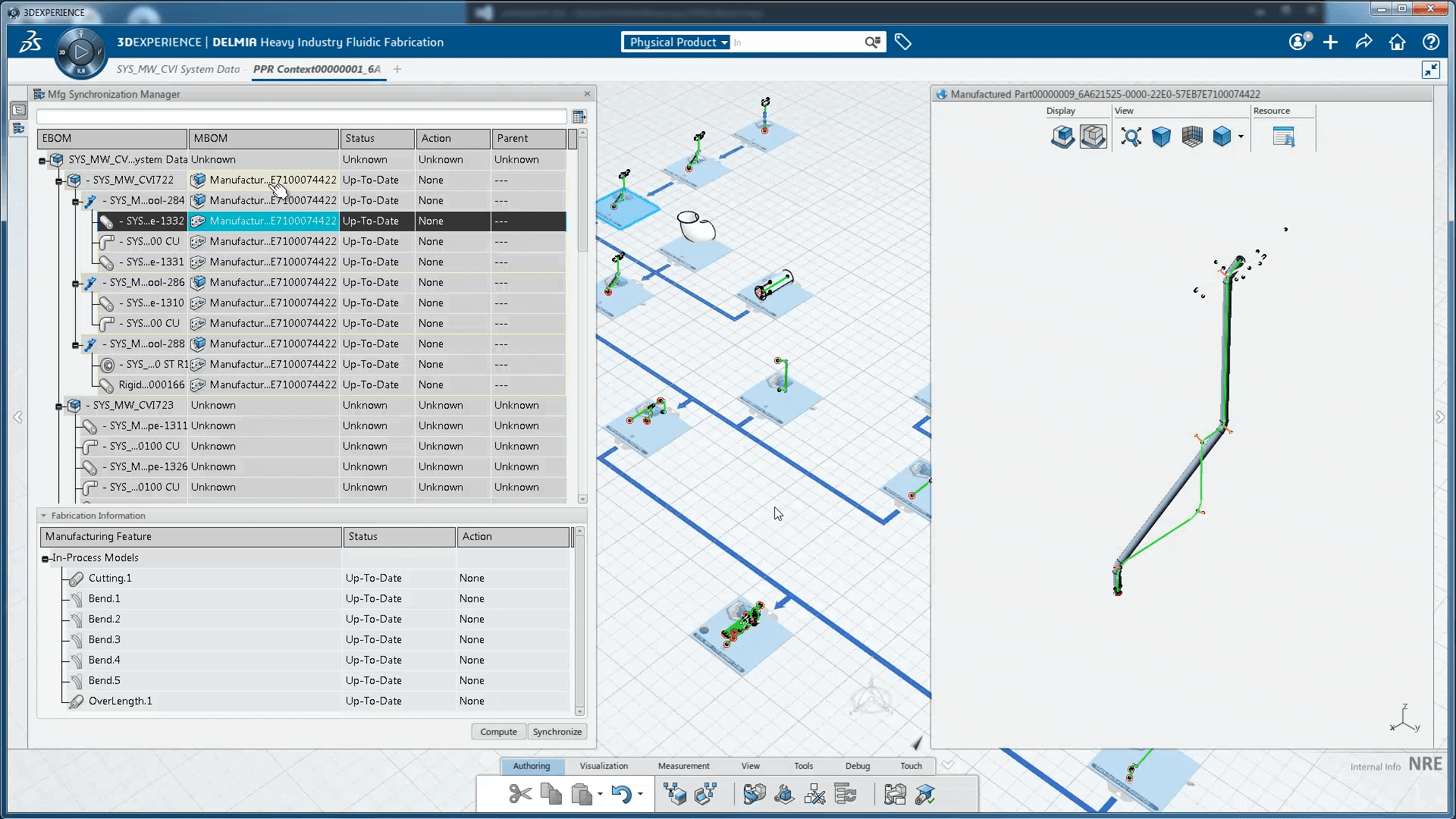Select the Resource icon in right panel
The image size is (1456, 819).
(1284, 137)
